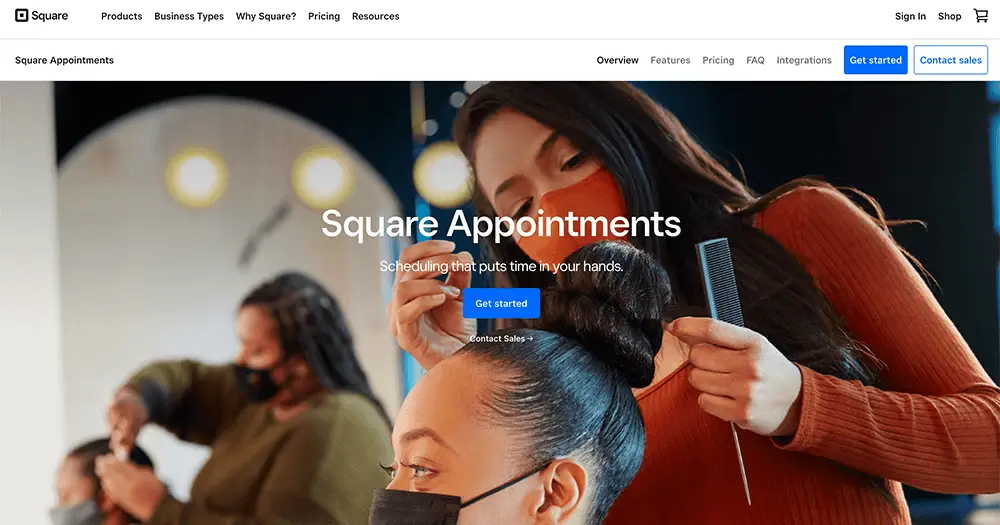Click Get started in the hero banner

[501, 304]
